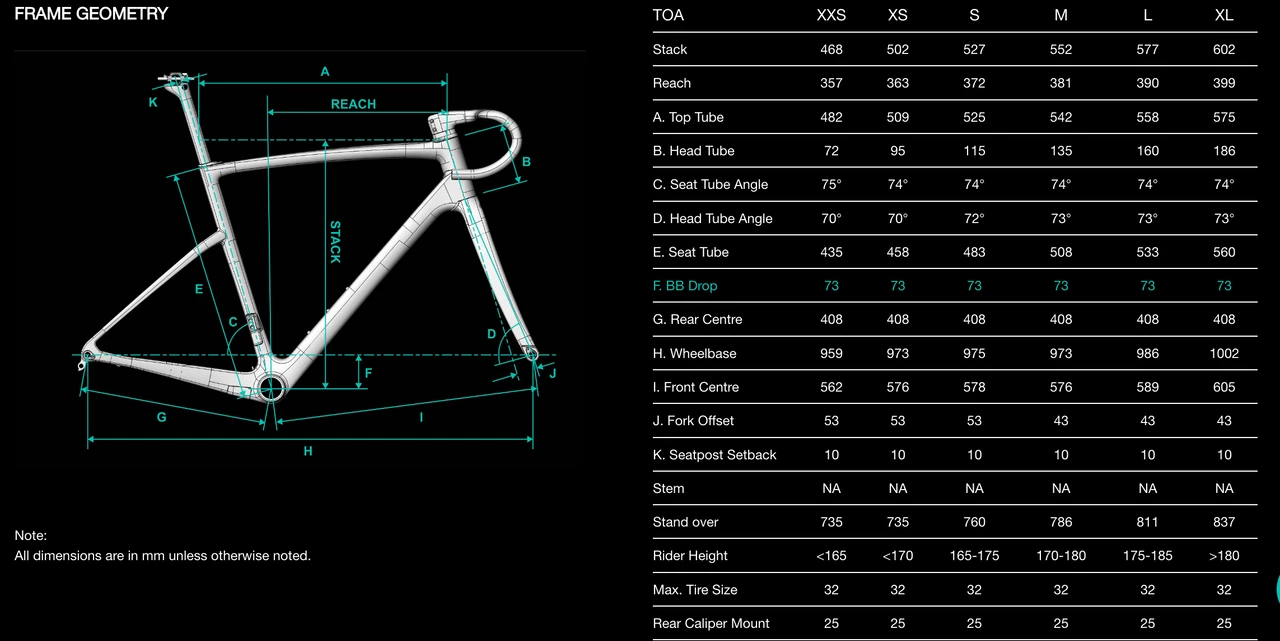This screenshot has width=1280, height=641.
Task: Click the letter E seat tube marker
Action: click(199, 289)
